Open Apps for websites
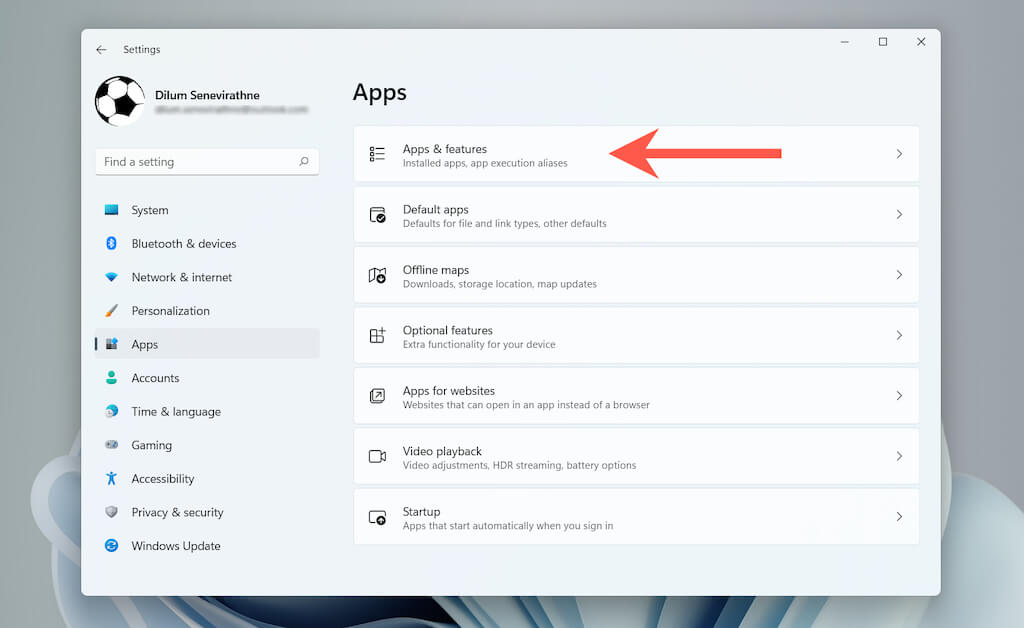1024x628 pixels. (636, 396)
